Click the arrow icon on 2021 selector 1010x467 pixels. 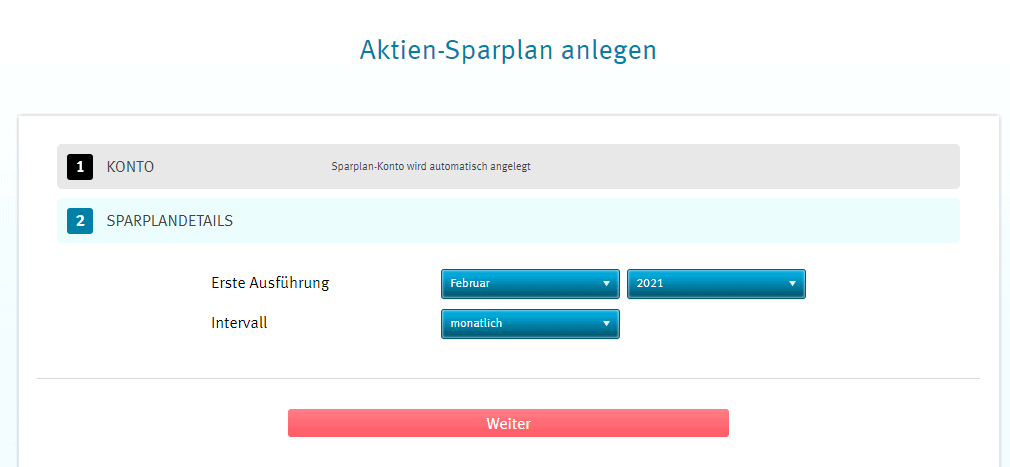[792, 284]
